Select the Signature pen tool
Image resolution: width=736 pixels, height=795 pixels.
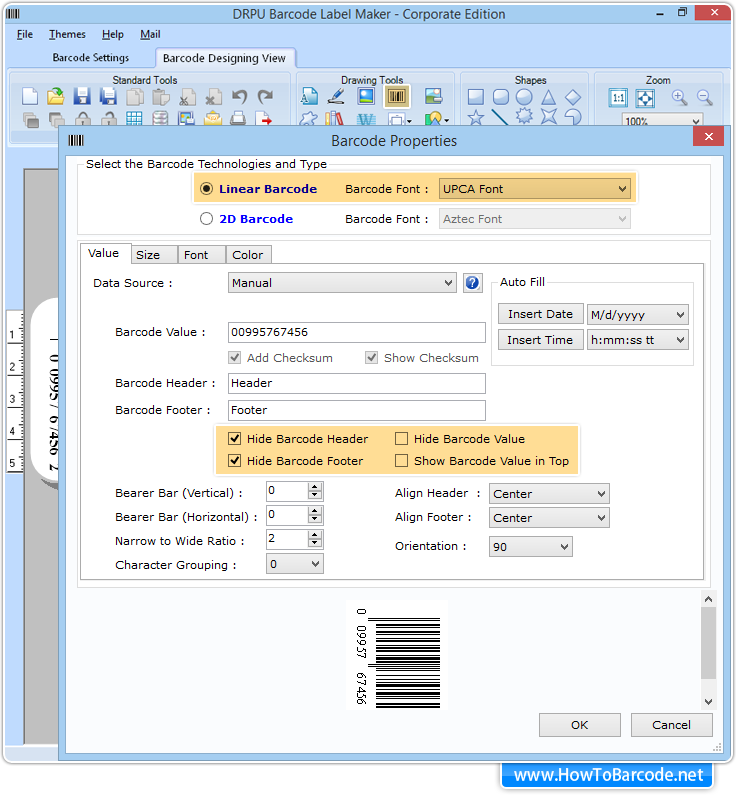336,96
